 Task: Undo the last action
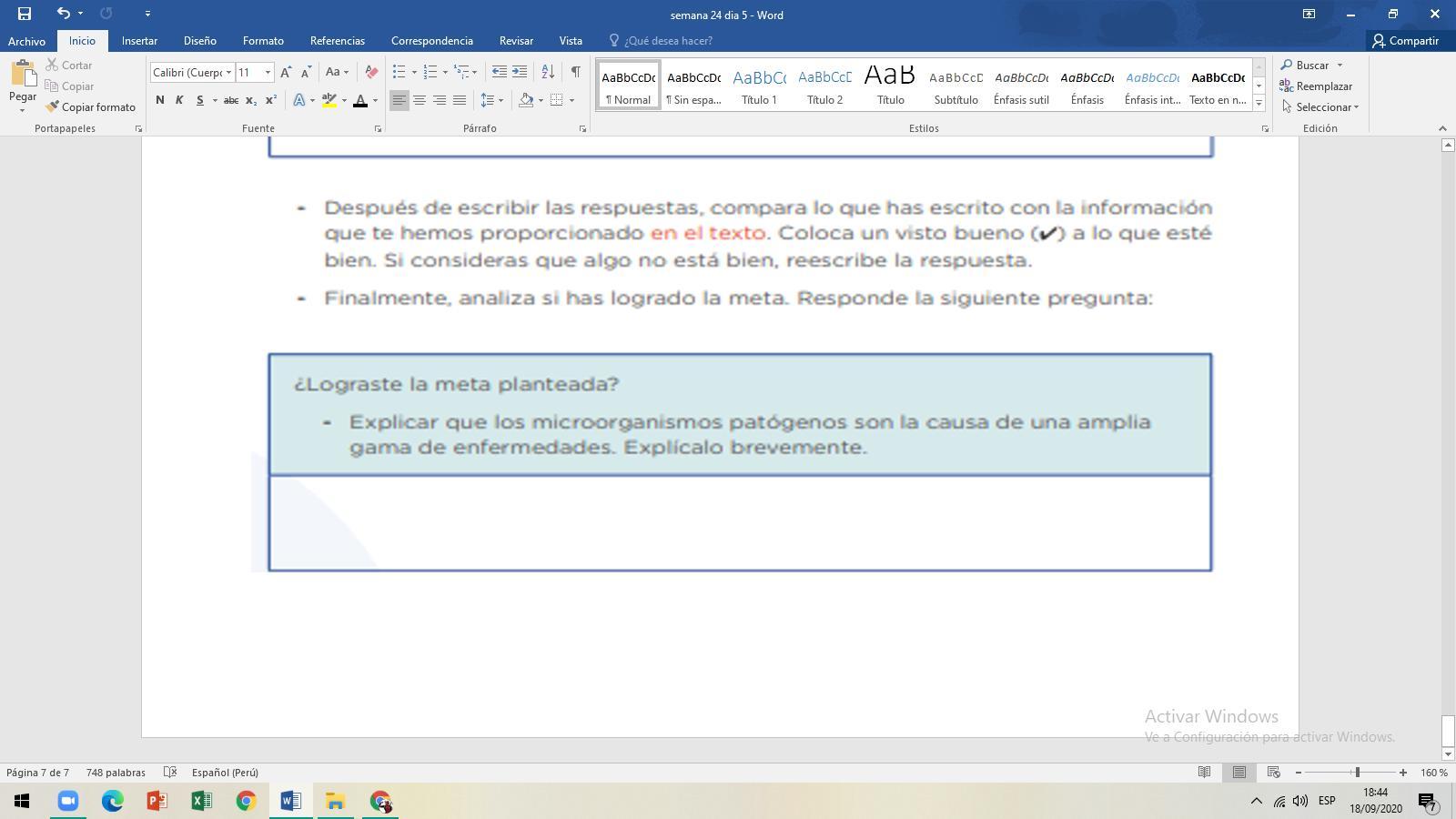tap(63, 14)
